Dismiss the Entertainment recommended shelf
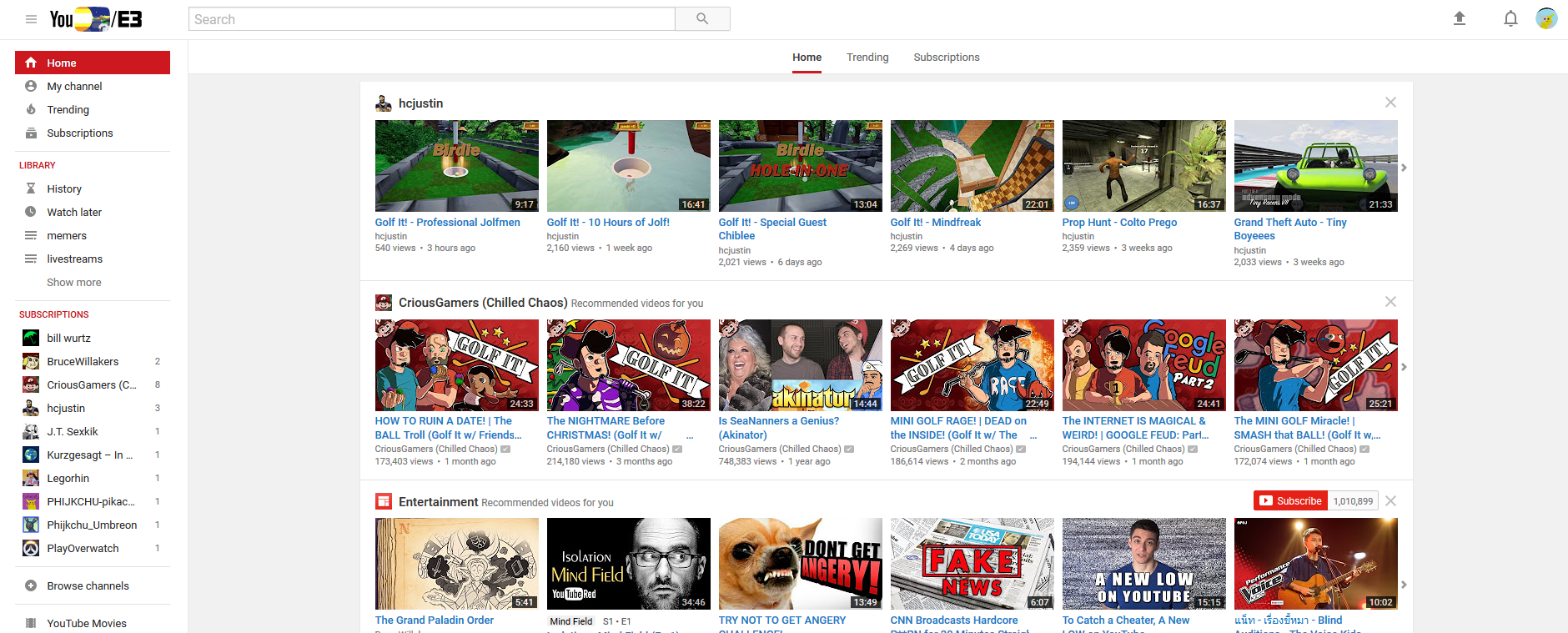Image resolution: width=1568 pixels, height=633 pixels. pos(1390,501)
